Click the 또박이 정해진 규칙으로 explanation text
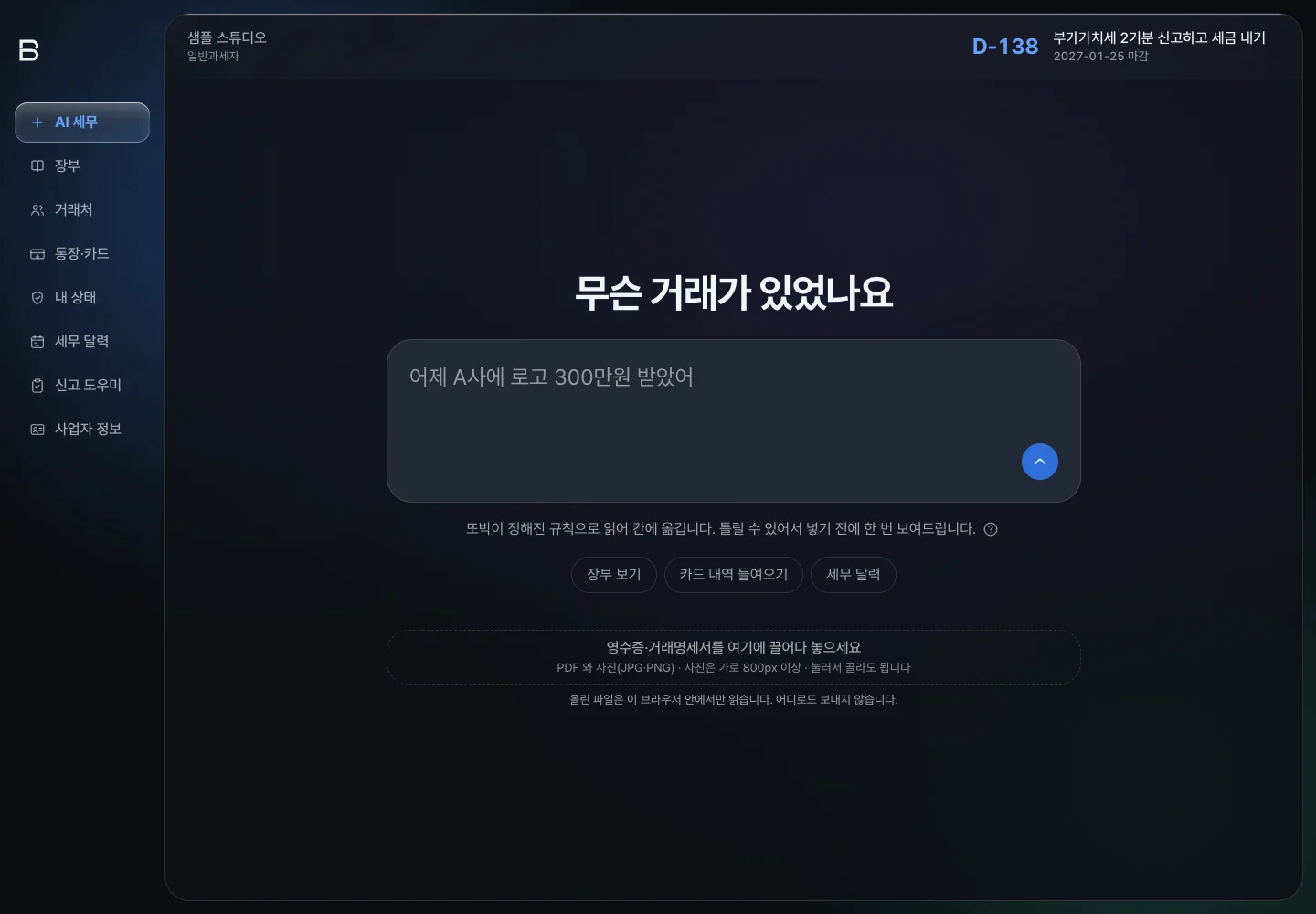The height and width of the screenshot is (914, 1316). pyautogui.click(x=721, y=529)
